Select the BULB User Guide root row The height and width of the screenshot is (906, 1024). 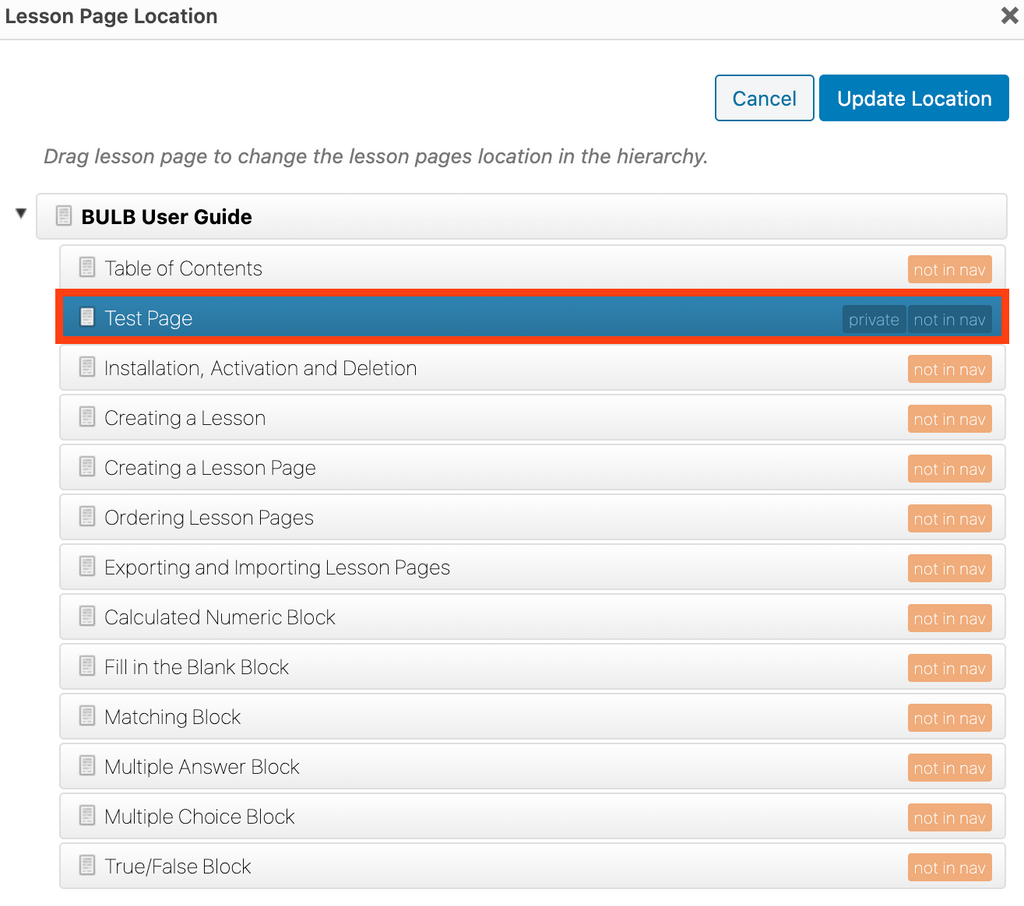click(x=521, y=216)
